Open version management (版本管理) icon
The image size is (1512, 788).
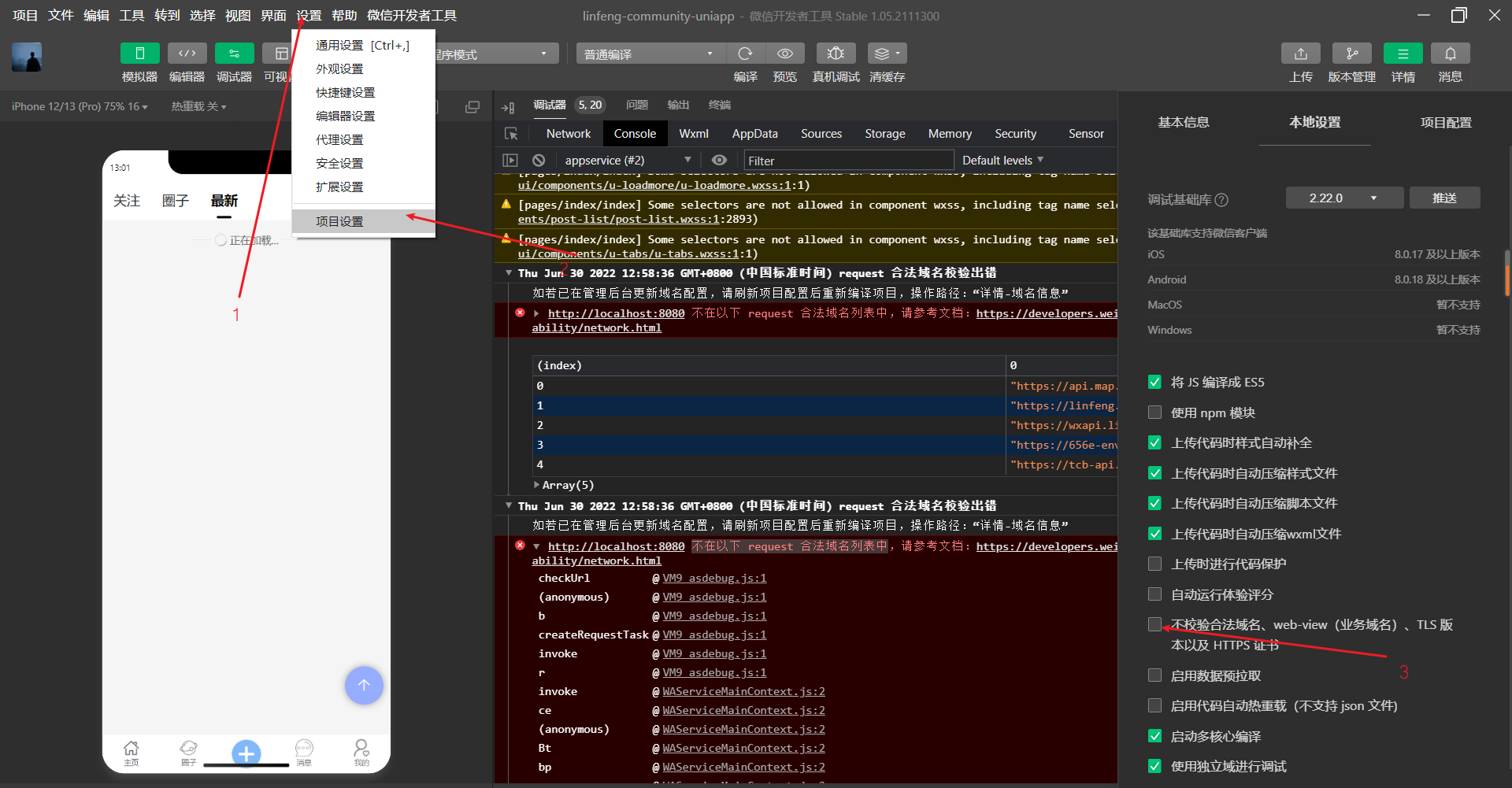tap(1351, 54)
